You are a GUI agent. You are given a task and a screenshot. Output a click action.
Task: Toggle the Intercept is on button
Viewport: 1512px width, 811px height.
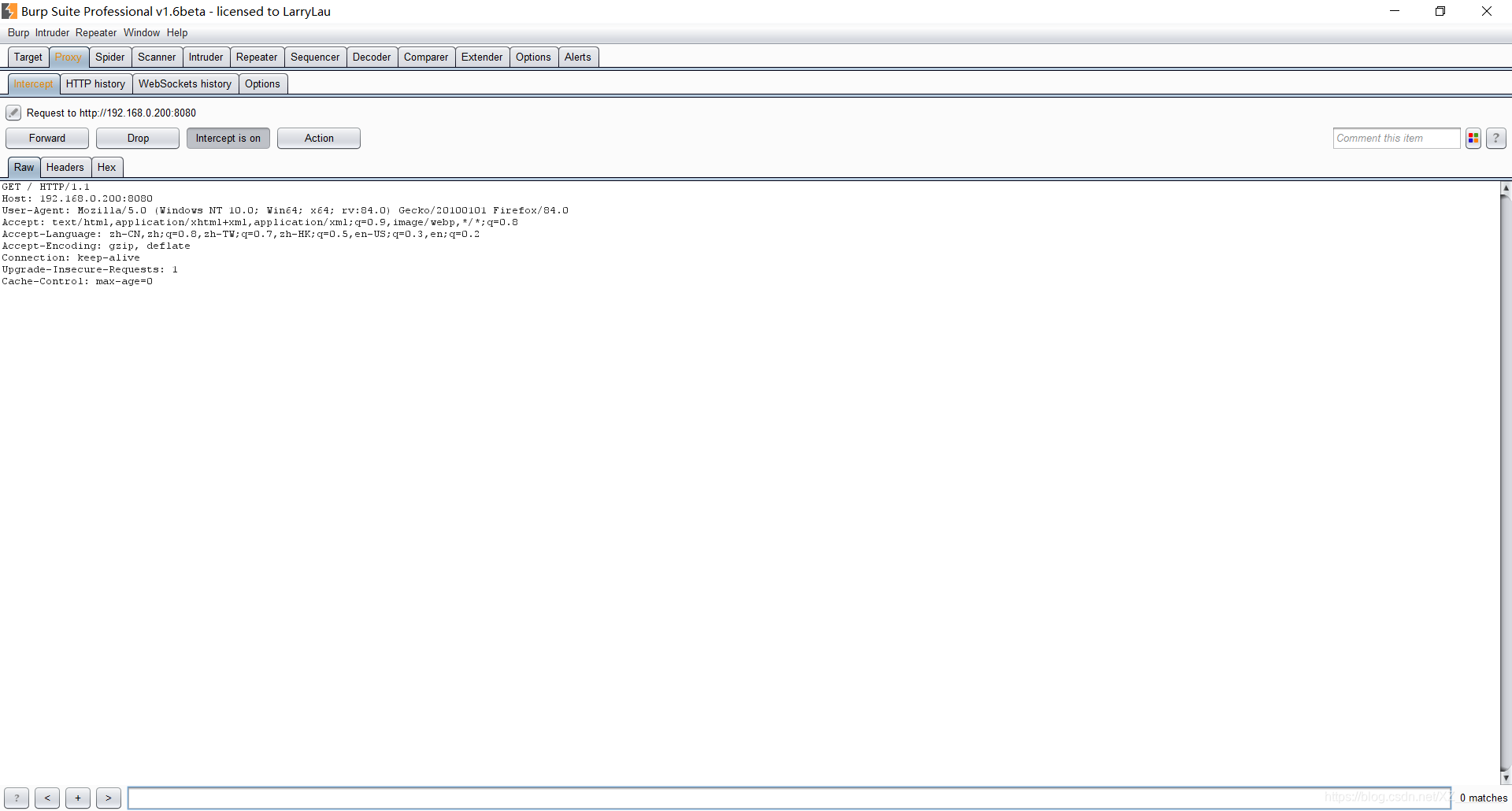pos(228,139)
